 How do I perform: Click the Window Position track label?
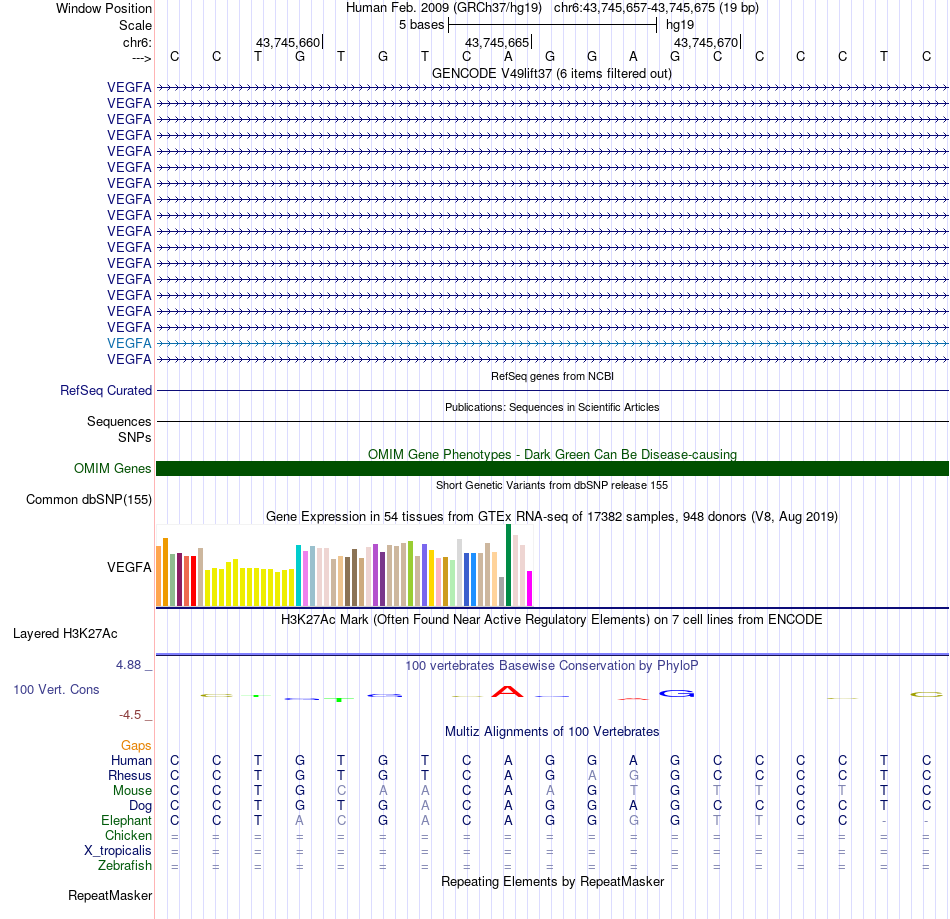[104, 8]
